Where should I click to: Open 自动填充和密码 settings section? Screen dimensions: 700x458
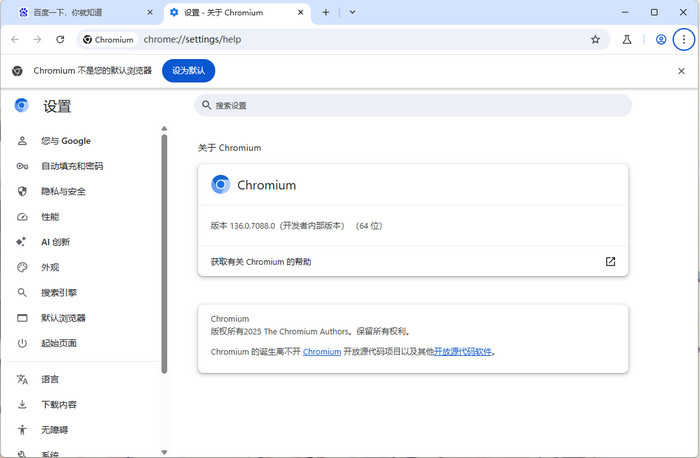tap(71, 166)
